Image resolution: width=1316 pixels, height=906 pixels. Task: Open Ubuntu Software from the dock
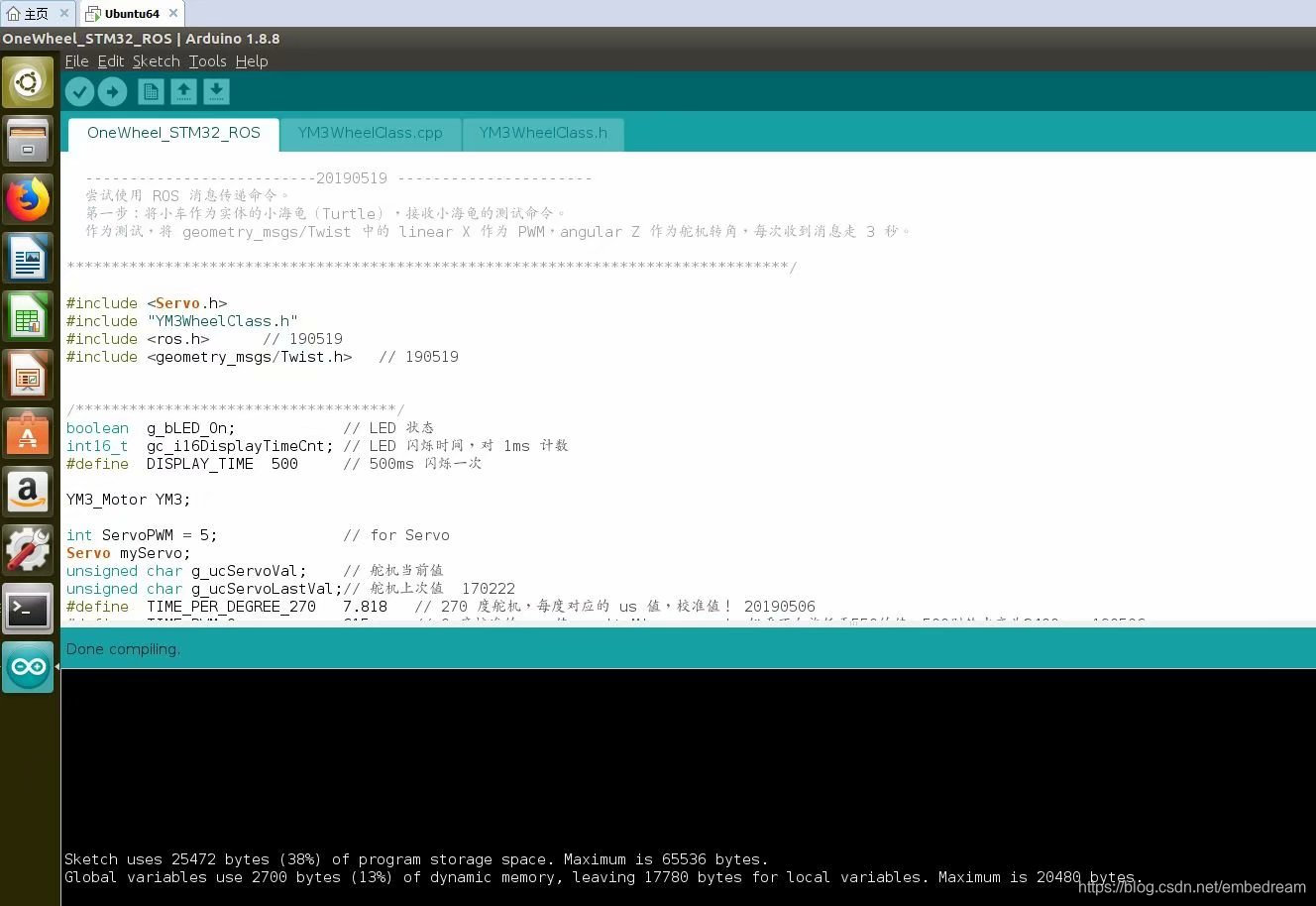28,434
